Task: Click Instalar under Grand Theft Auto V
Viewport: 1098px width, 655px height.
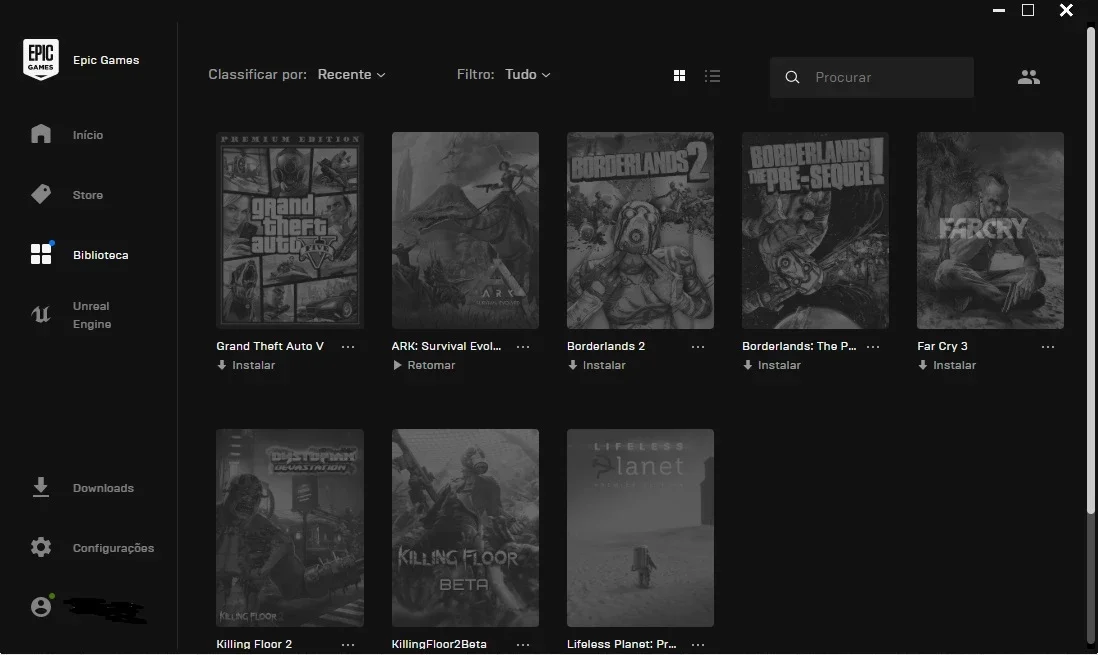Action: pyautogui.click(x=246, y=365)
